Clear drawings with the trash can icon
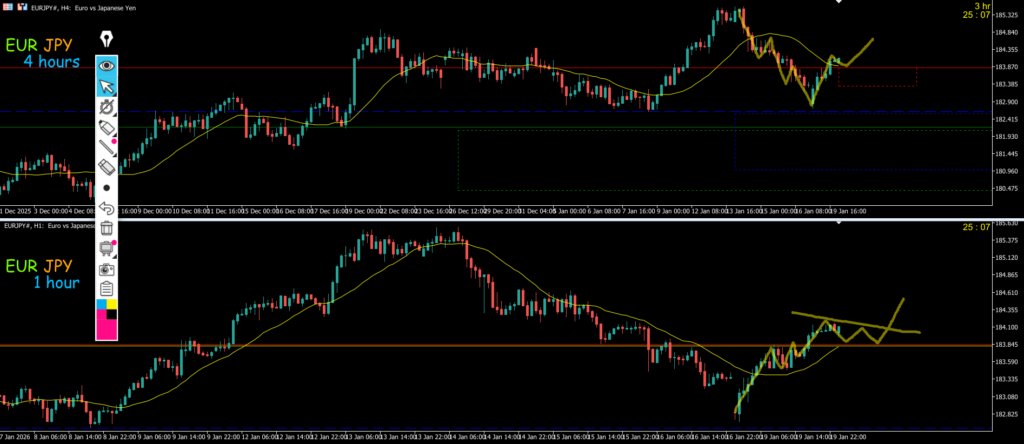Viewport: 1024px width, 444px height. (x=106, y=229)
